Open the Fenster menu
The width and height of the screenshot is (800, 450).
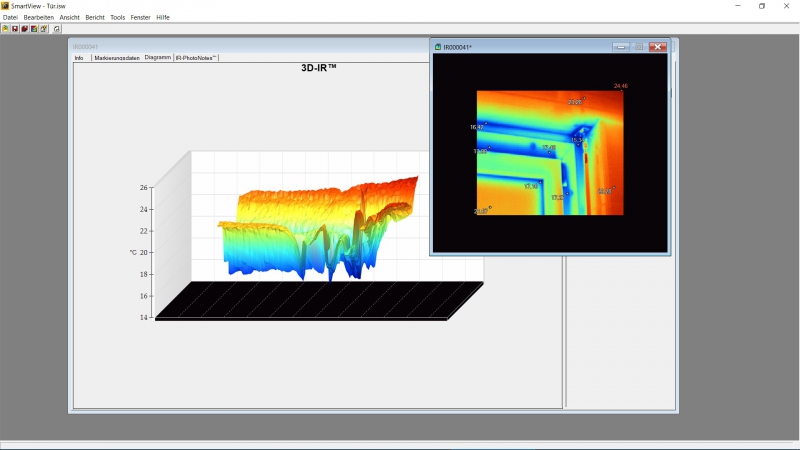click(x=141, y=17)
